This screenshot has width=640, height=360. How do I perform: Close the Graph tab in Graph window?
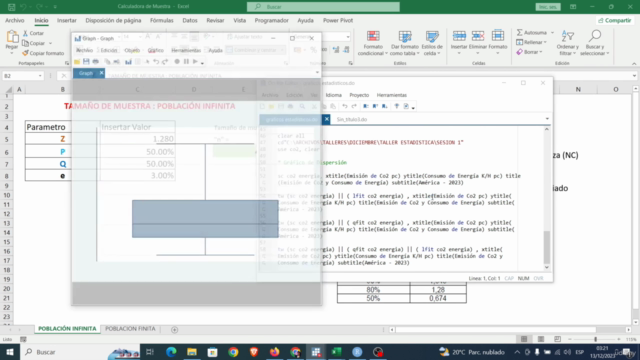point(101,73)
